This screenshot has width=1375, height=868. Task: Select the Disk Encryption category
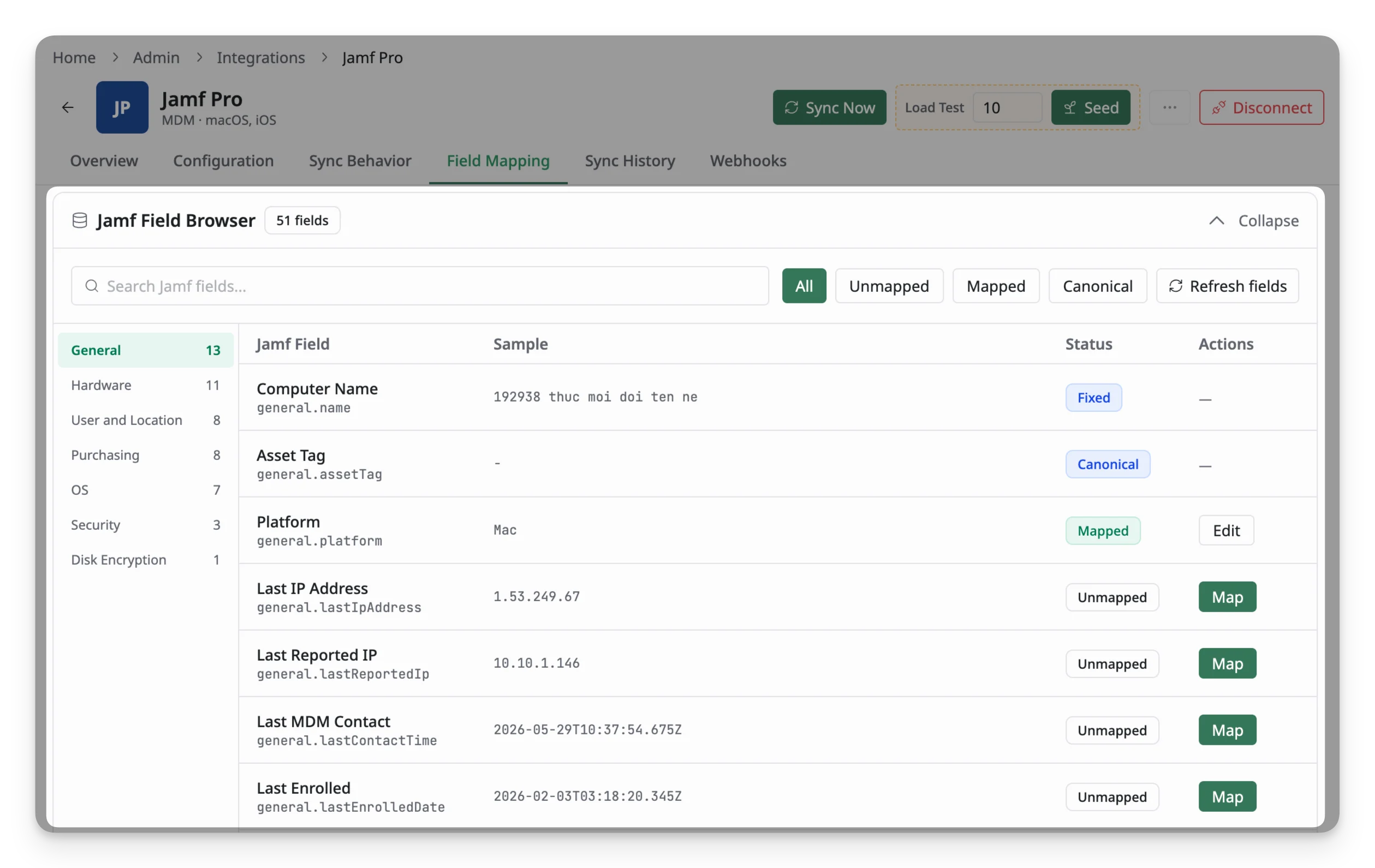click(x=146, y=559)
